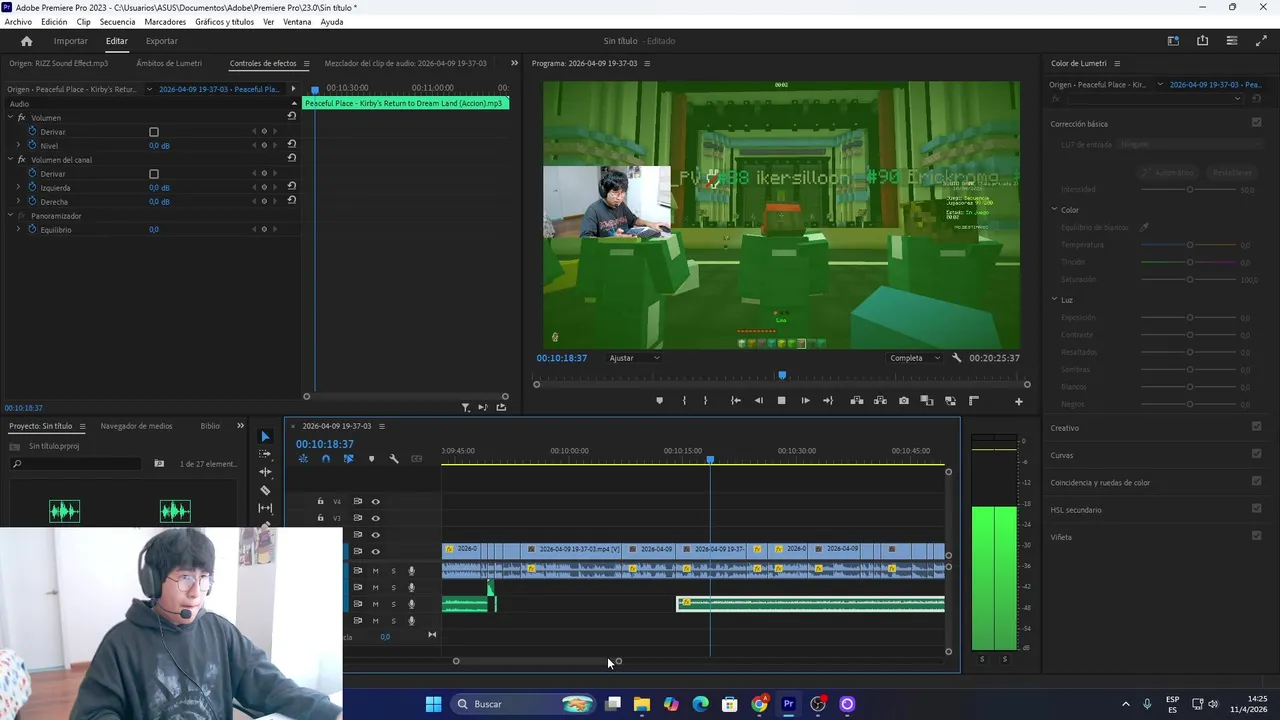Stop playback in Program monitor

pos(782,401)
